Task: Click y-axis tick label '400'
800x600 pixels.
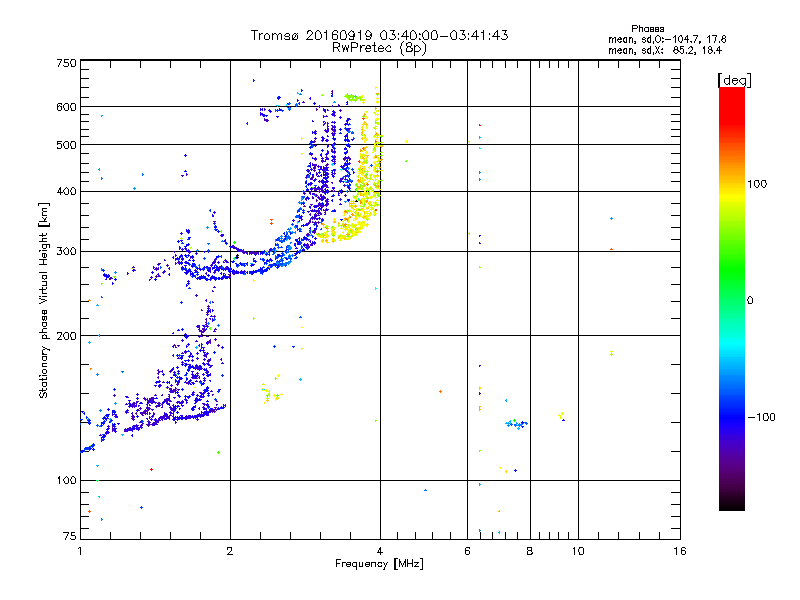Action: (x=66, y=191)
